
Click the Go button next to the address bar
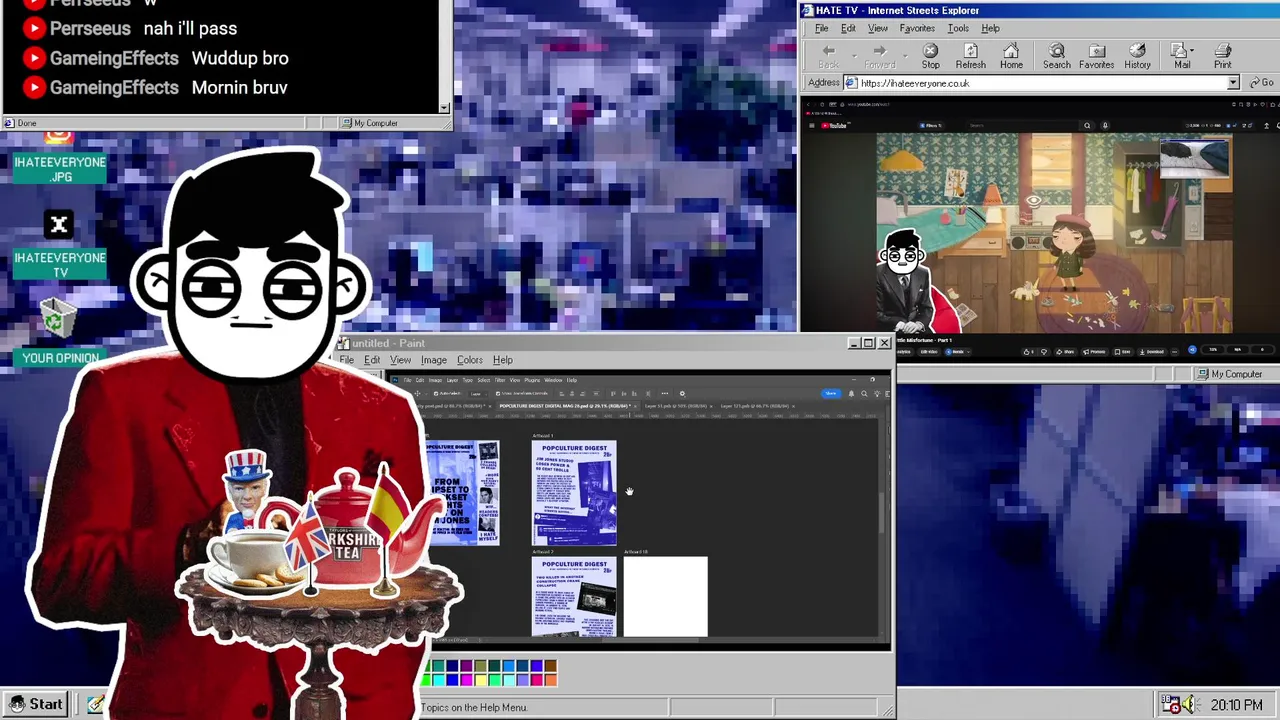1261,83
